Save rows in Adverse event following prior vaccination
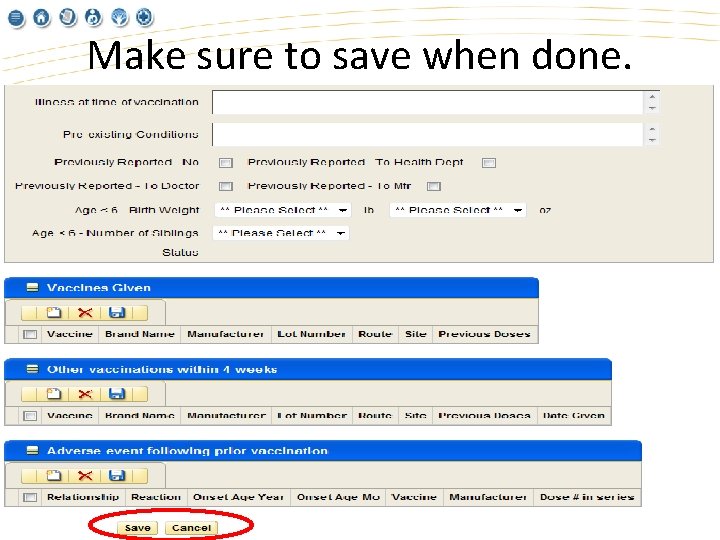The height and width of the screenshot is (540, 720). 117,475
